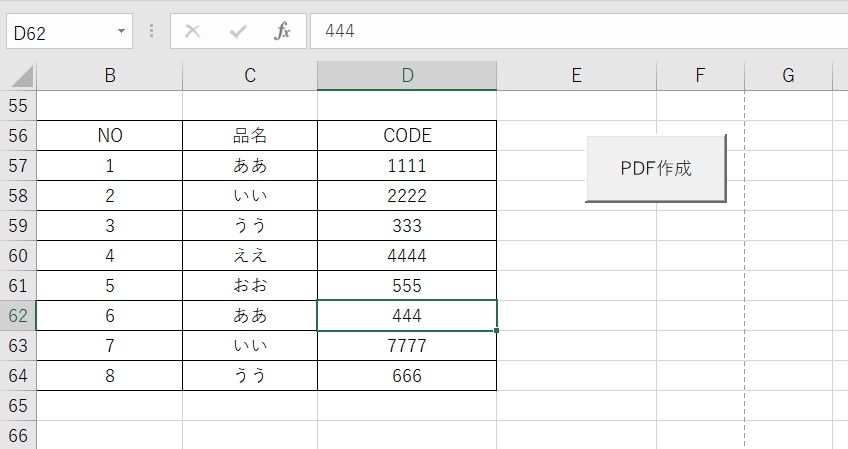Confirm the entry with the checkmark icon
This screenshot has width=848, height=449.
pos(238,31)
